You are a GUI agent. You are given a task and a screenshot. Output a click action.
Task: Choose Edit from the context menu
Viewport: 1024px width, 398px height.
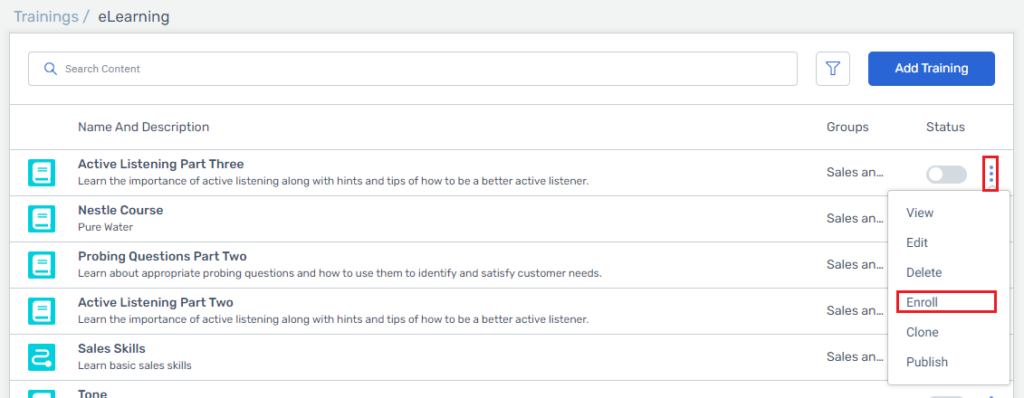pos(917,242)
